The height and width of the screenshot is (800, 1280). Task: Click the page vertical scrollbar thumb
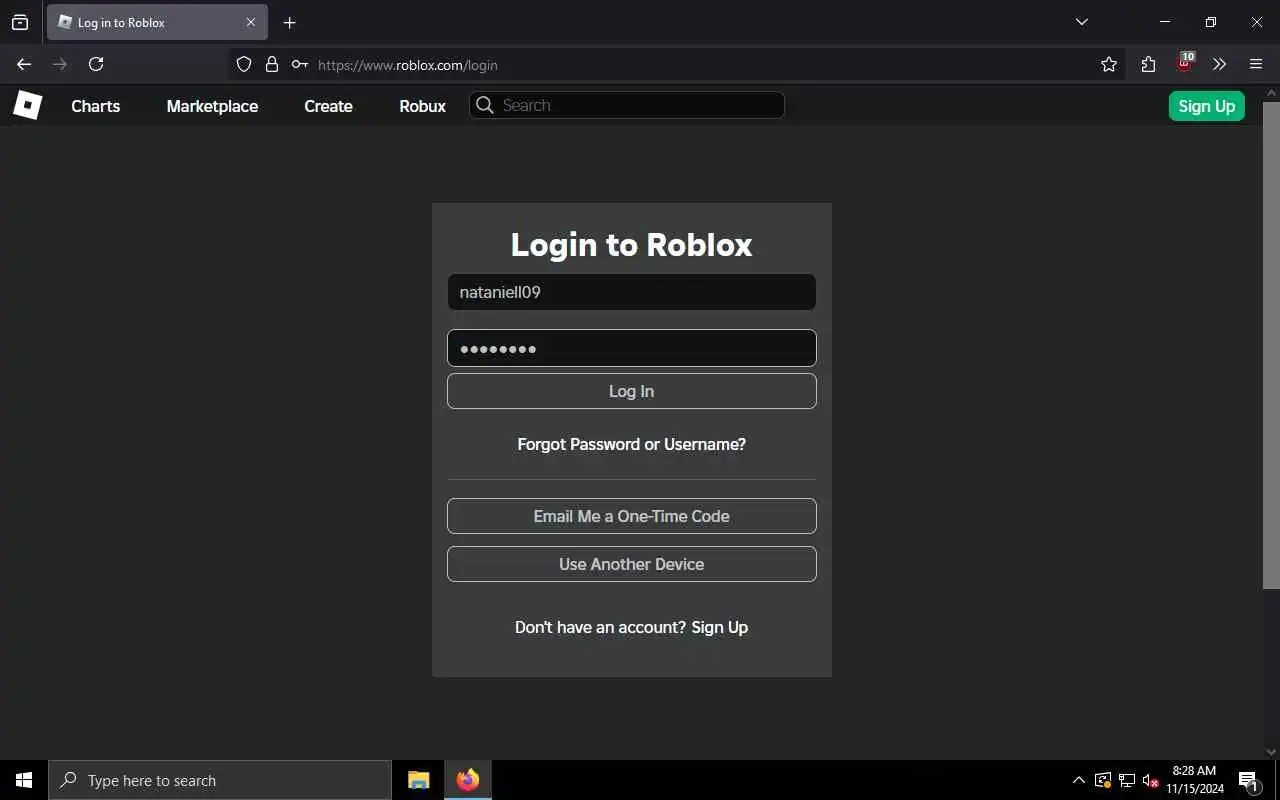[x=1271, y=345]
